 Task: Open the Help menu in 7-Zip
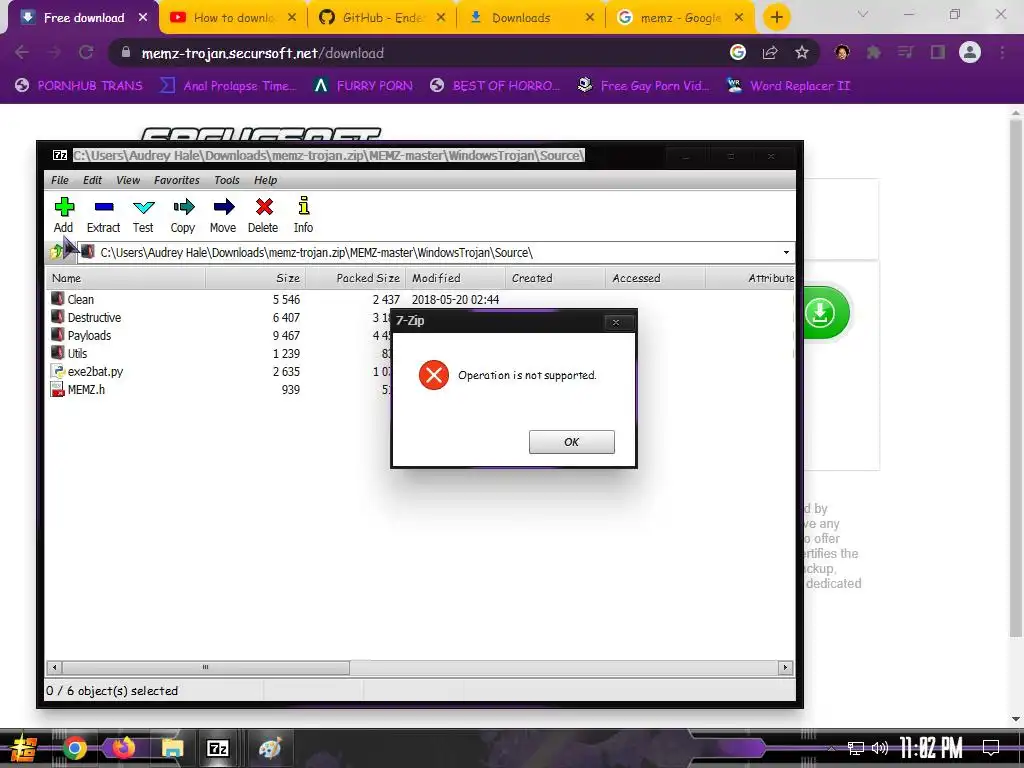[265, 180]
